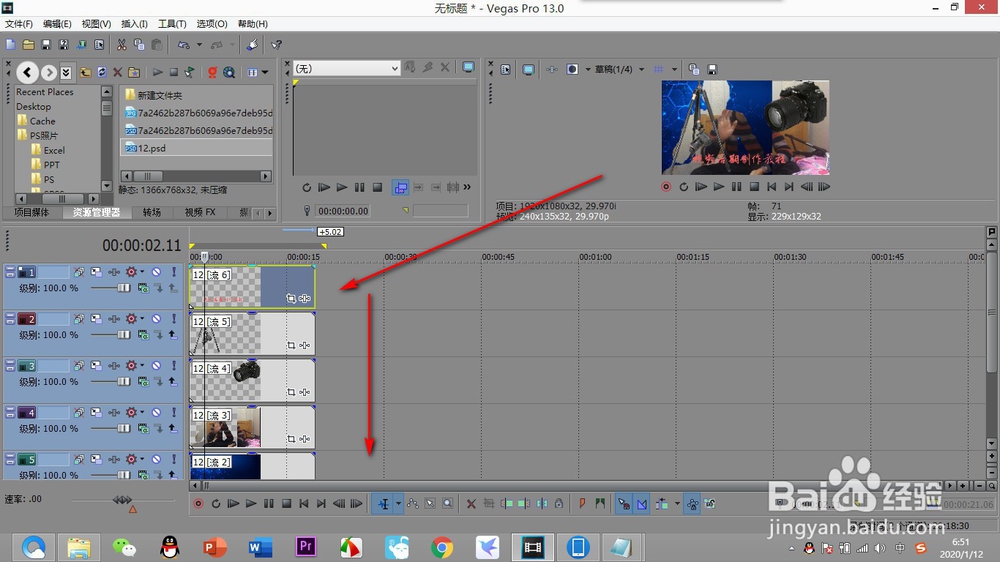Screen dimensions: 1000x562
Task: Open a project using the folder icon
Action: pos(28,45)
